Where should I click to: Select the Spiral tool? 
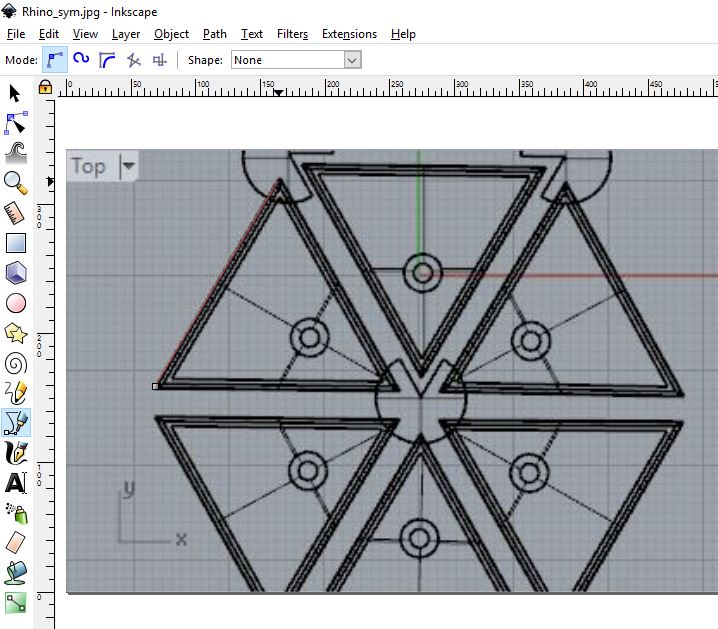[x=16, y=363]
